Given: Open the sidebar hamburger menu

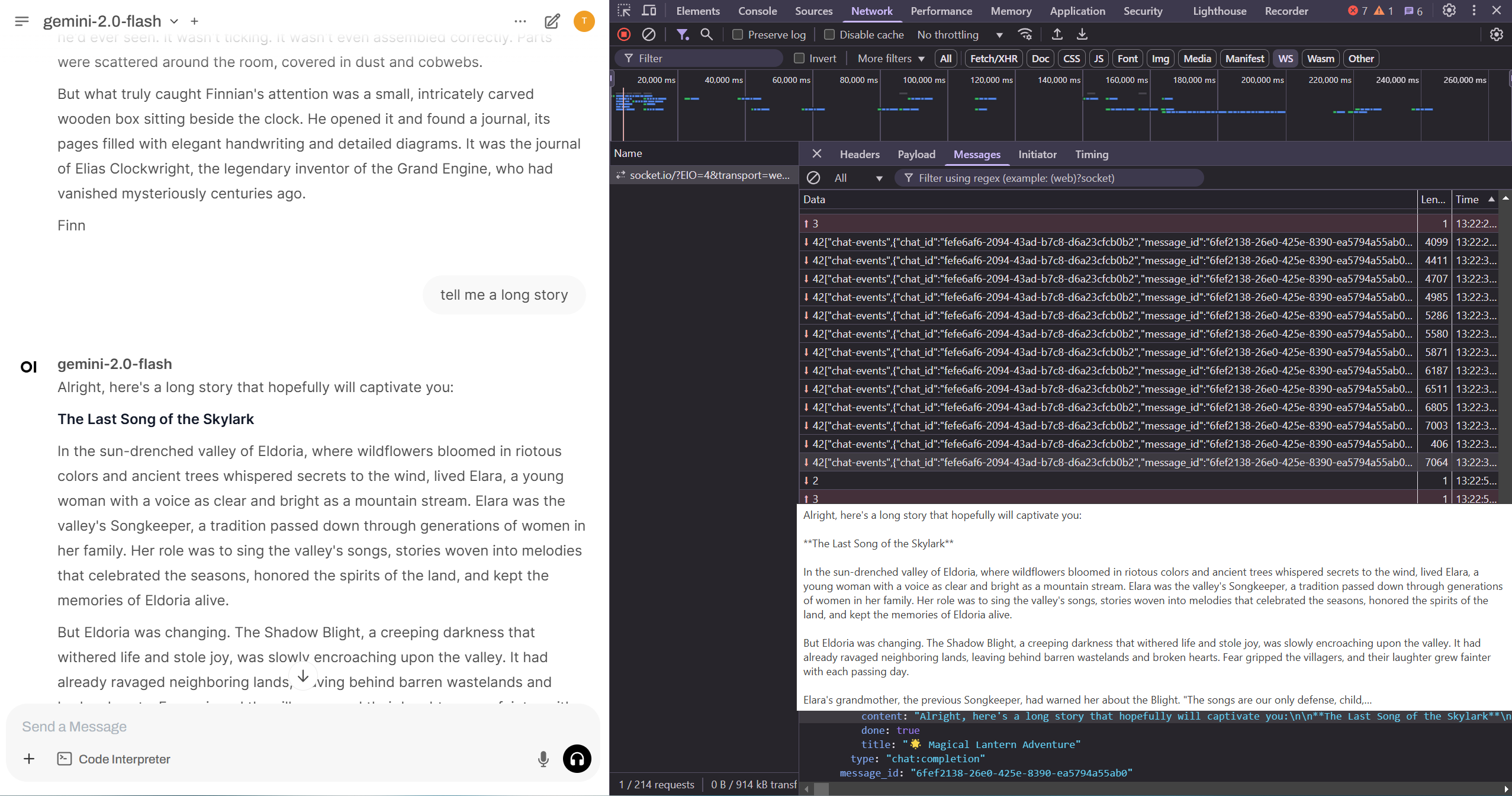Looking at the screenshot, I should point(22,21).
